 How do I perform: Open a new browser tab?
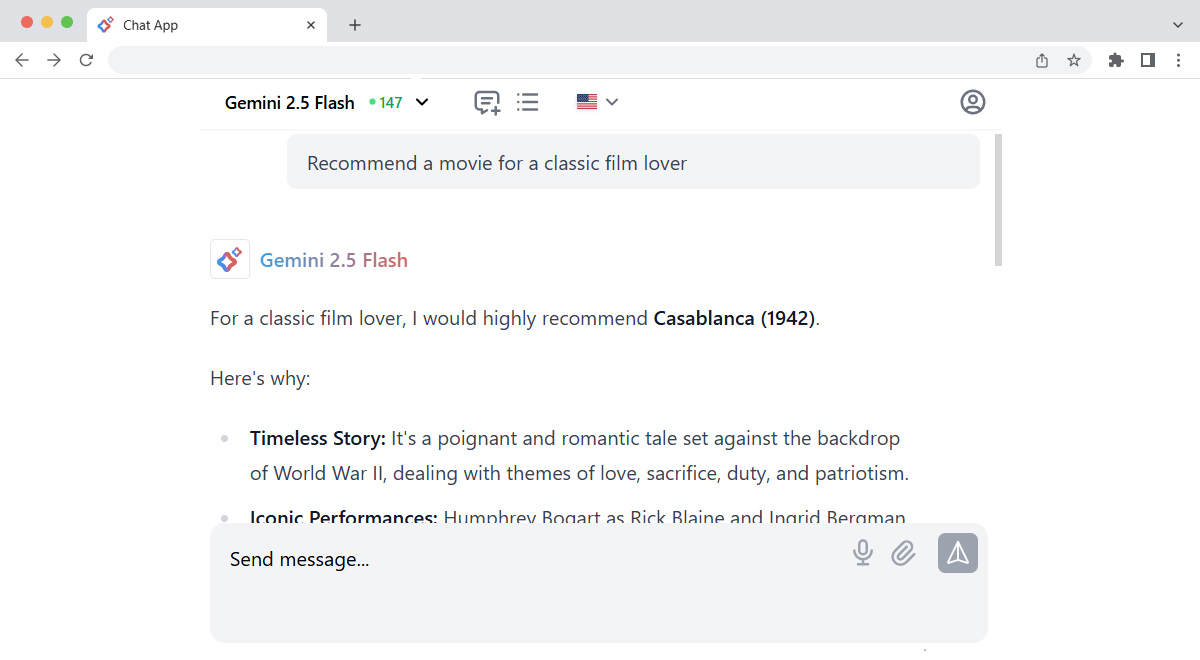[x=355, y=24]
